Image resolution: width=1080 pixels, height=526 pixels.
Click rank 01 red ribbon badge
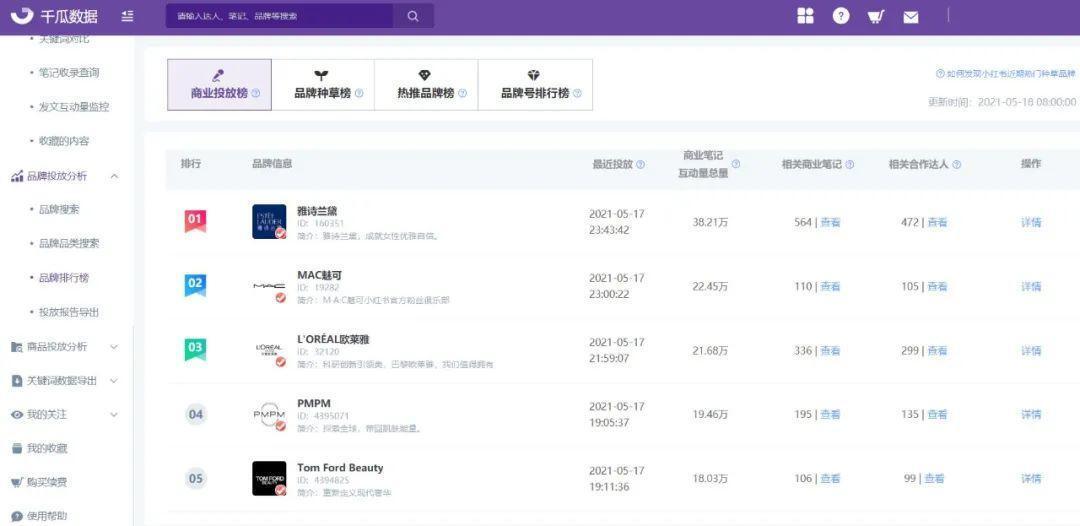[195, 221]
